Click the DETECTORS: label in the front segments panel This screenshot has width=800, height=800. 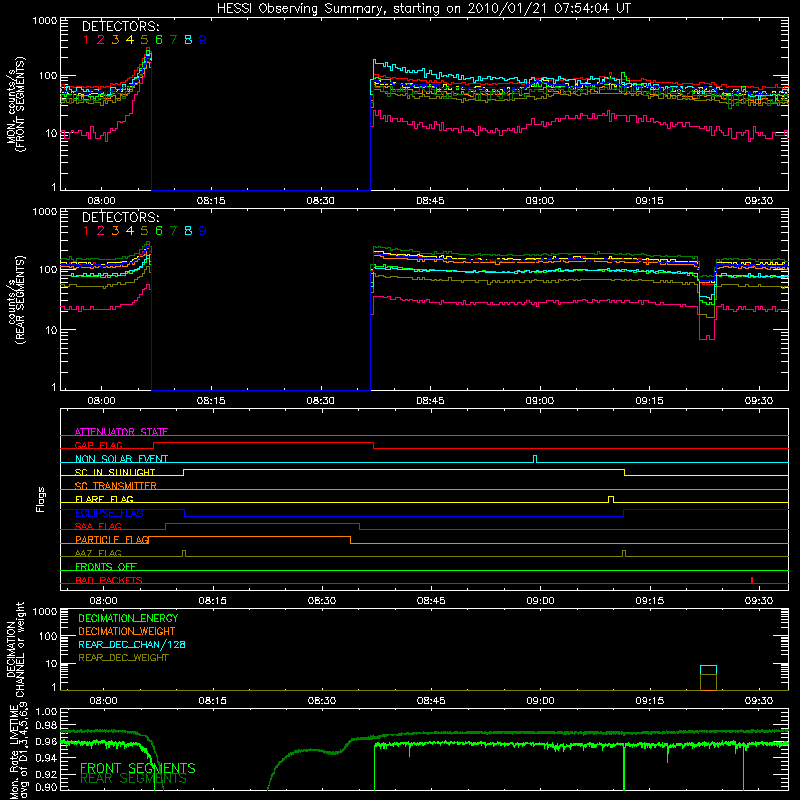[x=121, y=26]
